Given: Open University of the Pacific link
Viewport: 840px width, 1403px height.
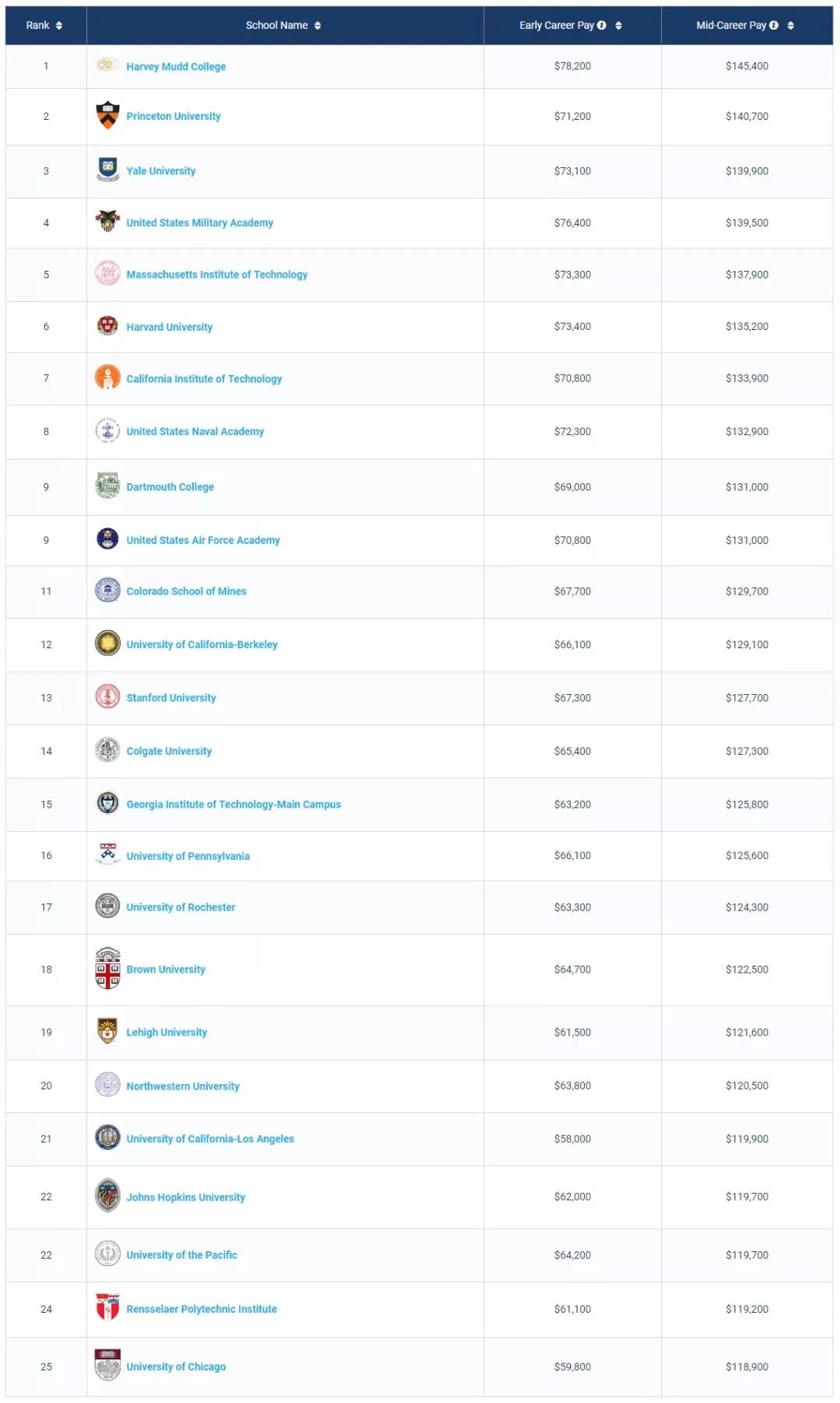Looking at the screenshot, I should click(182, 1255).
